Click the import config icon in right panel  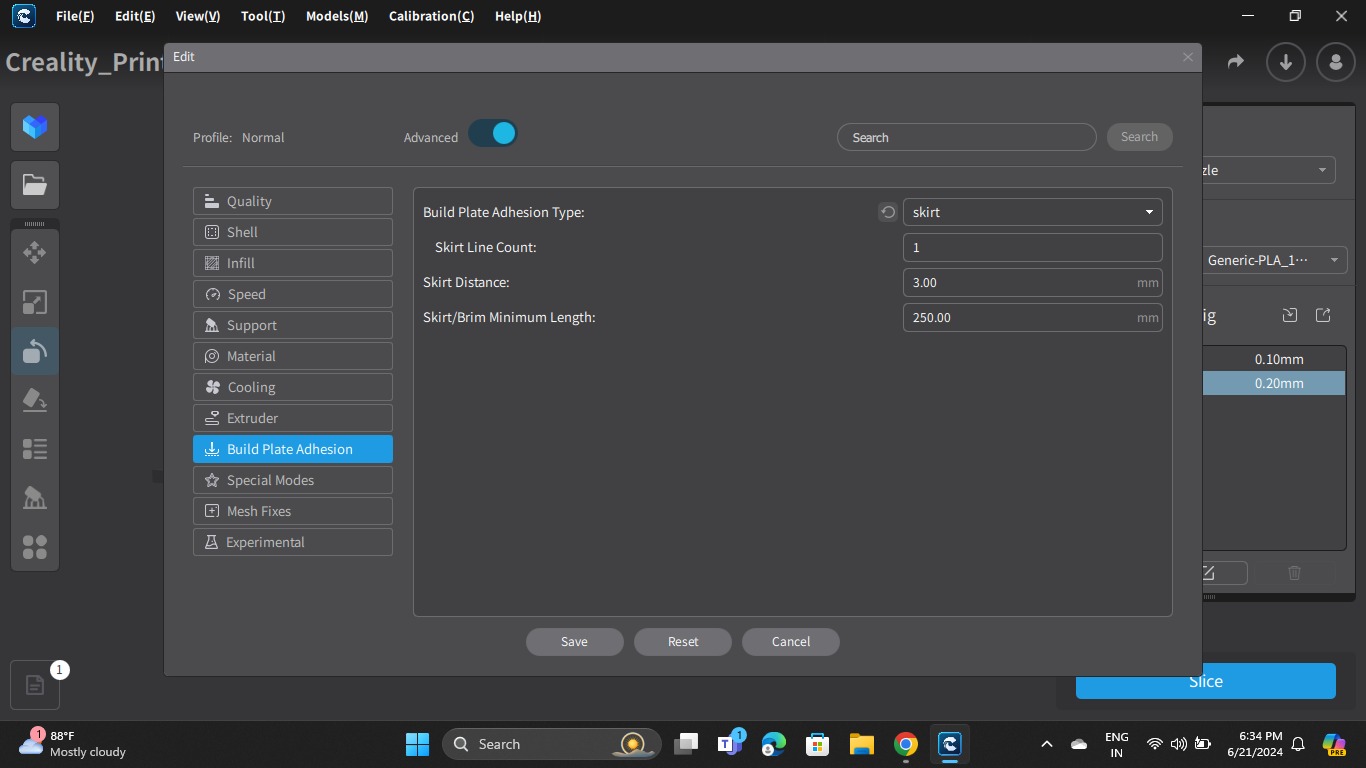1290,315
